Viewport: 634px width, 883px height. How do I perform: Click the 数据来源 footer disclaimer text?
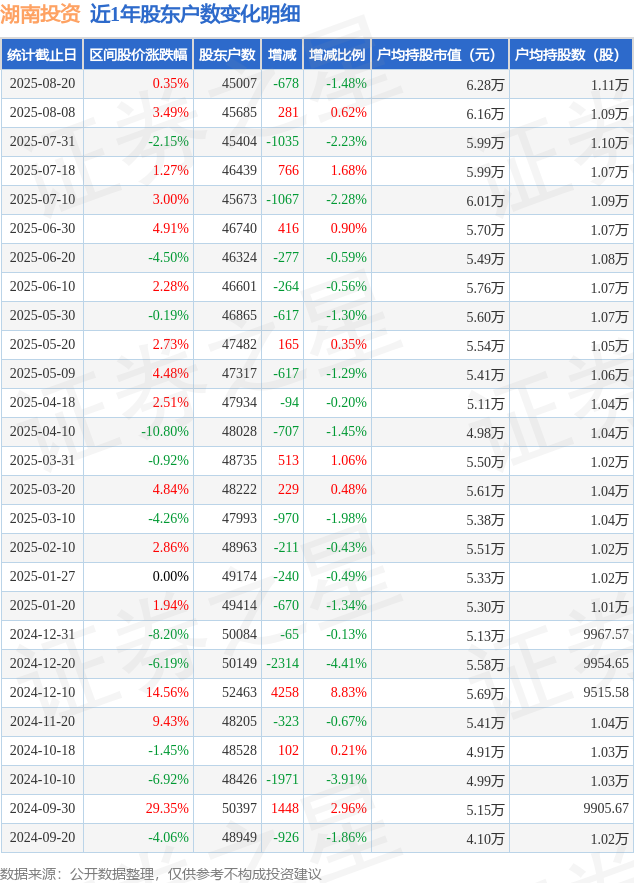click(x=161, y=873)
